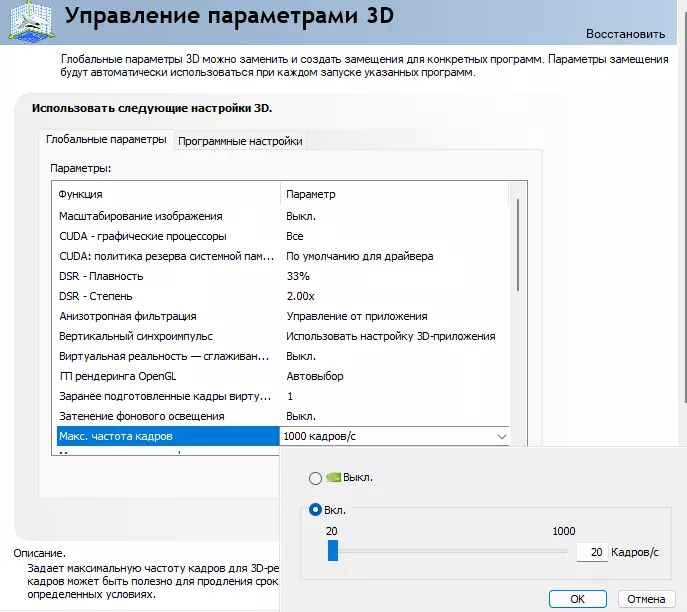687x612 pixels.
Task: Select DSR - Плавность row
Action: pyautogui.click(x=283, y=276)
